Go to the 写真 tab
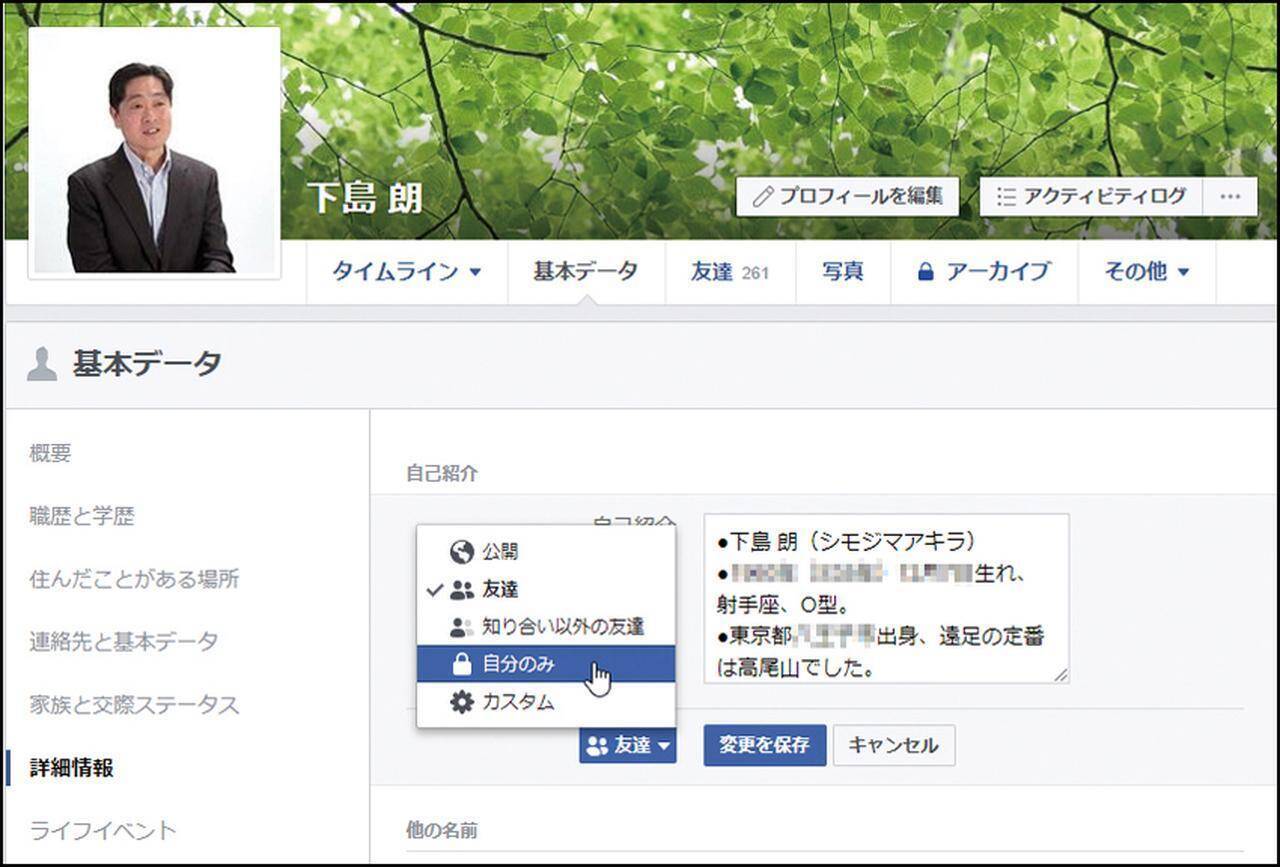Screen dimensions: 1280x867 (842, 272)
